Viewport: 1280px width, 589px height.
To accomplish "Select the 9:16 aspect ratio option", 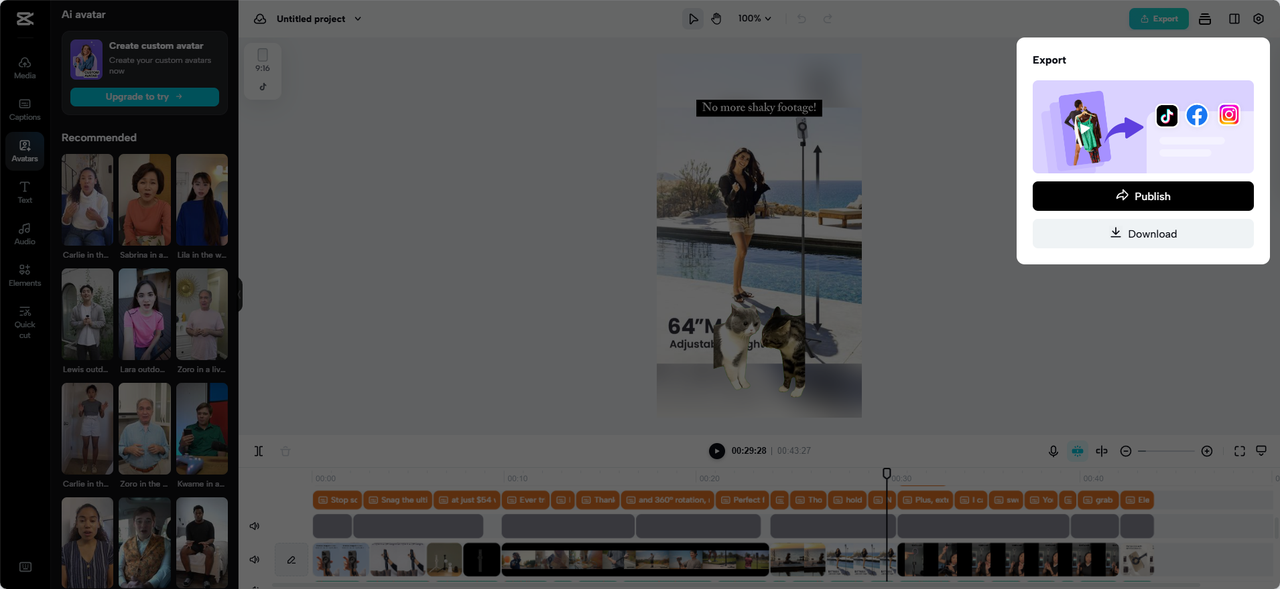I will [x=262, y=60].
